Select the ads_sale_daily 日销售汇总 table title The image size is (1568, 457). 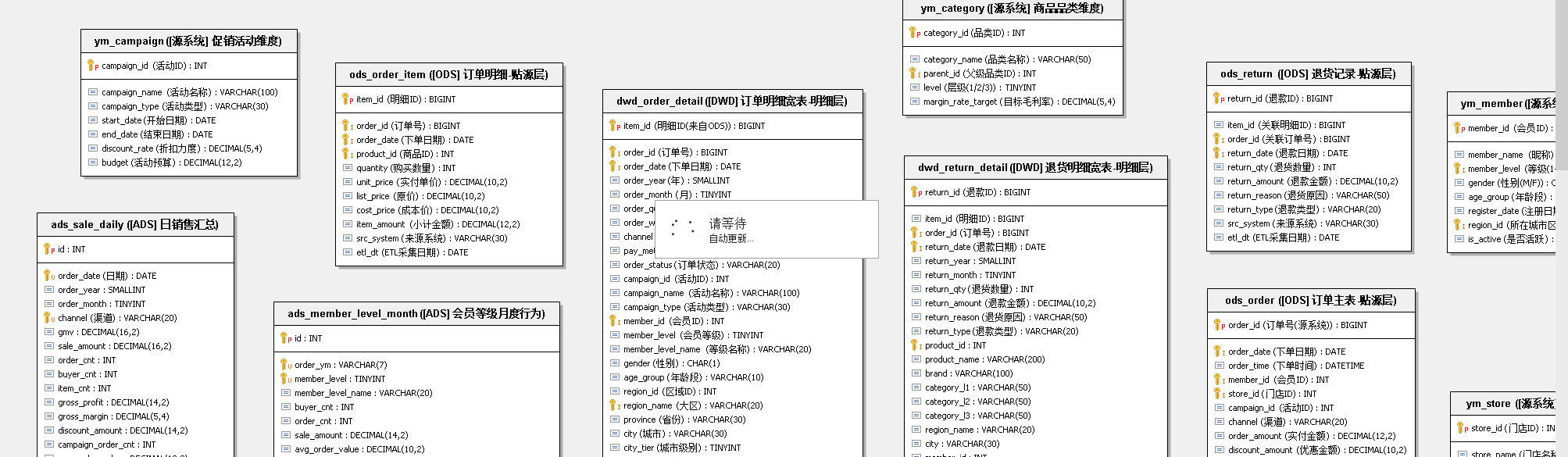(x=135, y=225)
